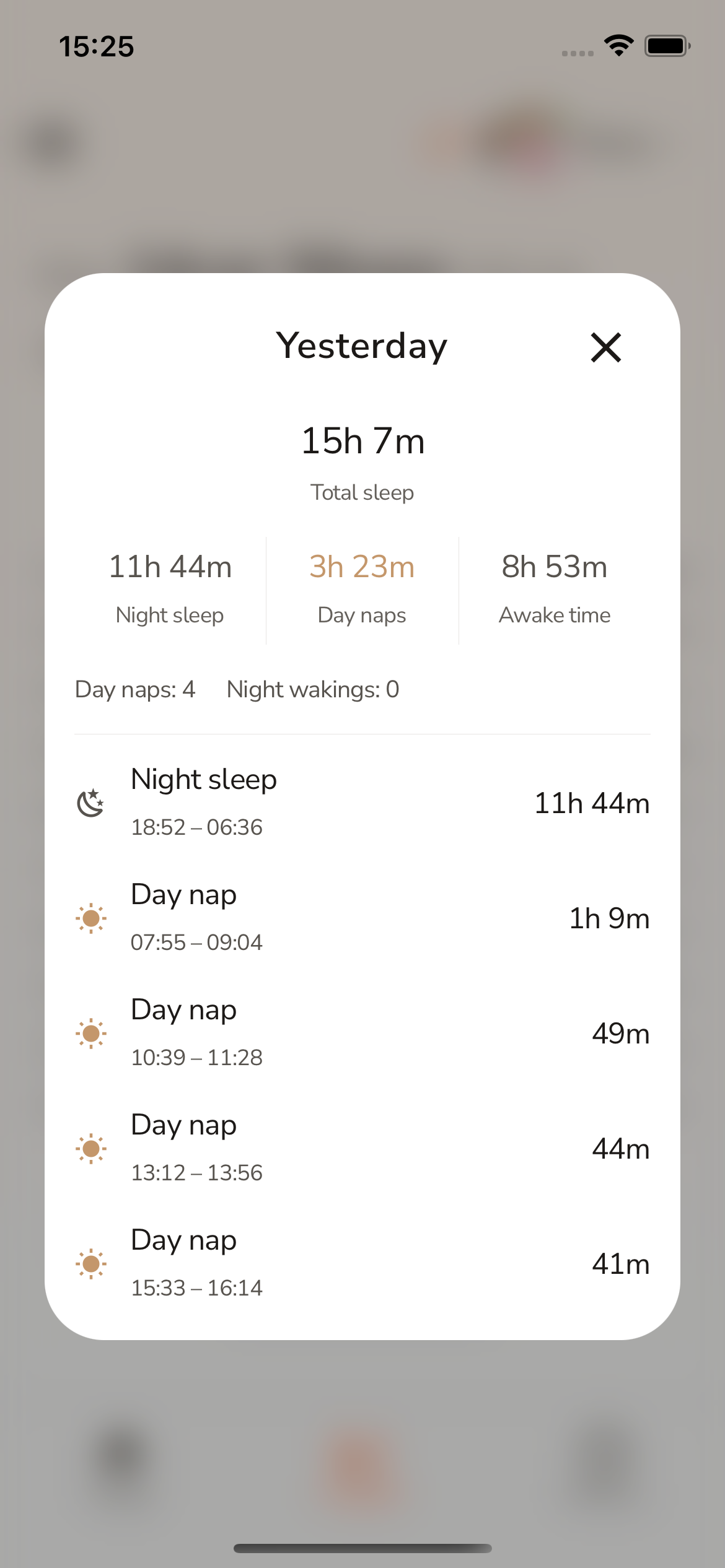Tap sun icon for the 10:39 nap
The image size is (725, 1568).
[91, 1033]
